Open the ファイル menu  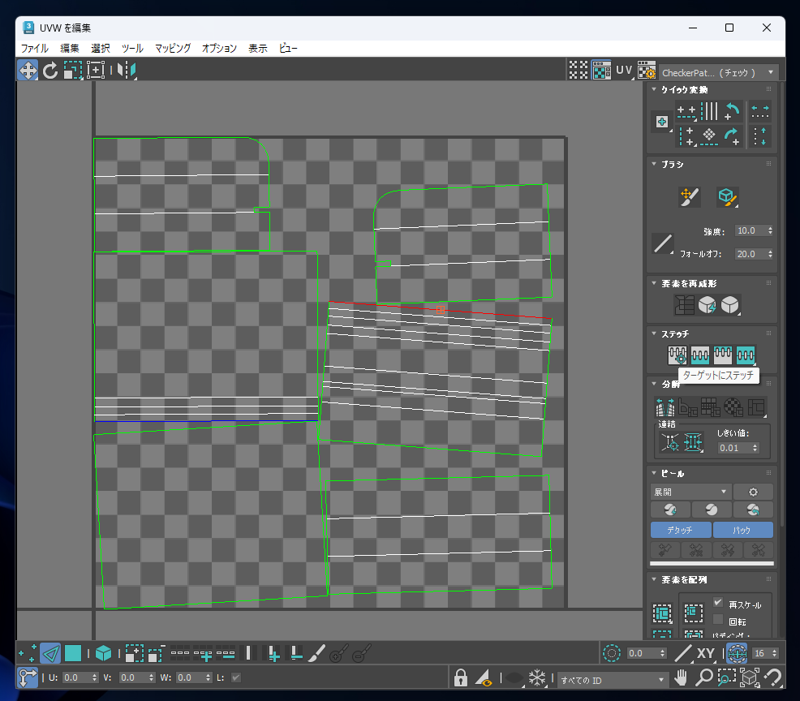pos(35,48)
